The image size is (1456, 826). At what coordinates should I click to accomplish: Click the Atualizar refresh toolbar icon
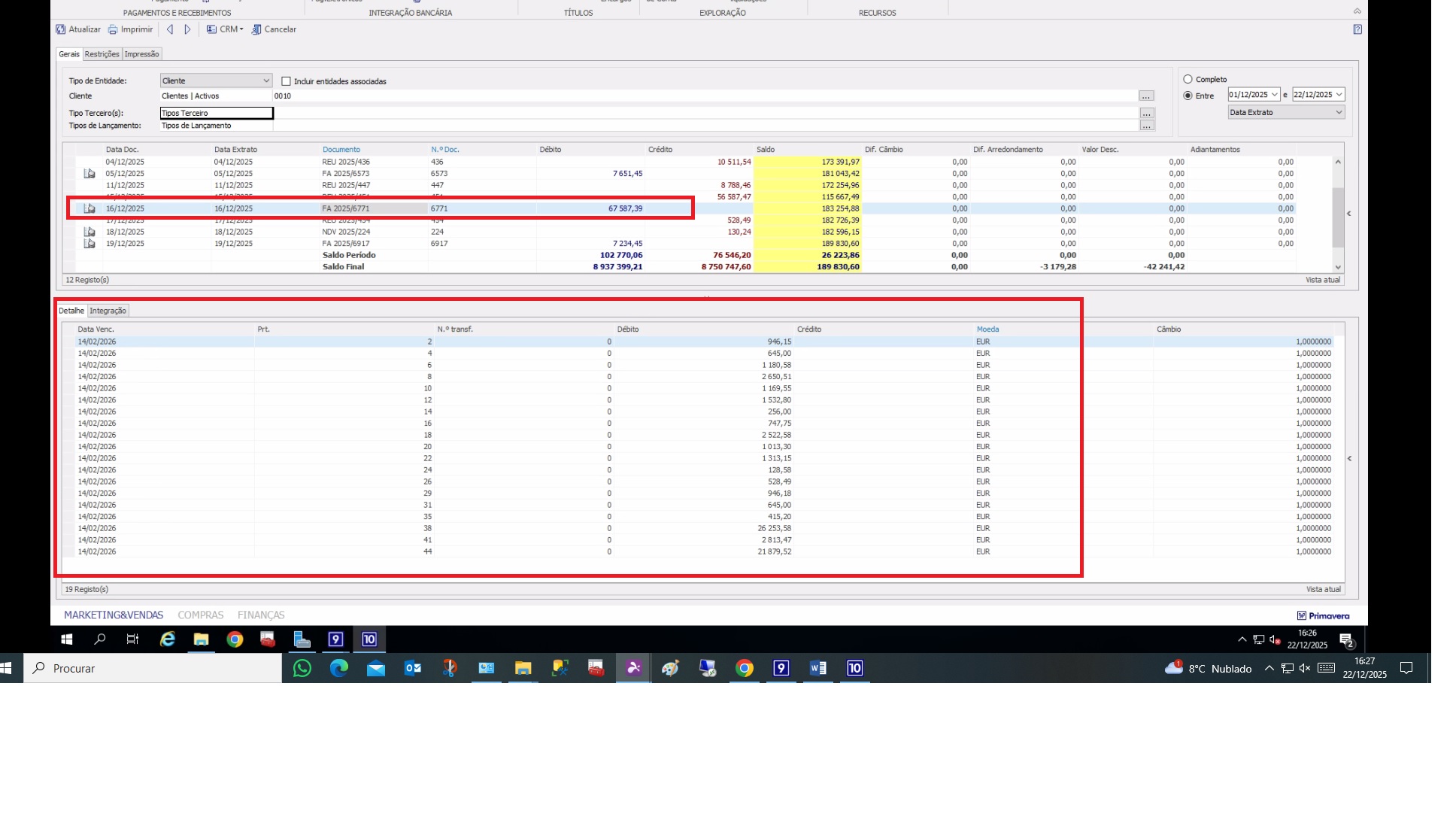61,29
